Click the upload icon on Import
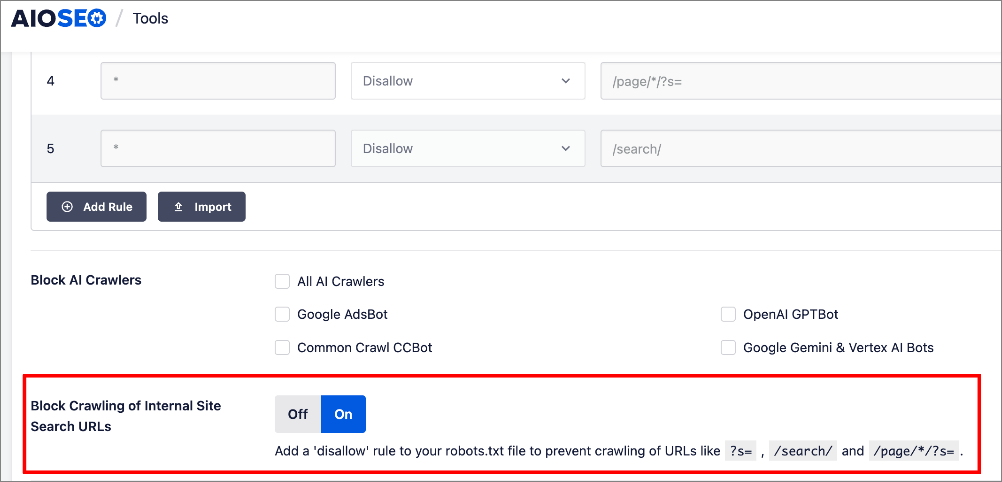This screenshot has width=1002, height=482. pos(179,207)
